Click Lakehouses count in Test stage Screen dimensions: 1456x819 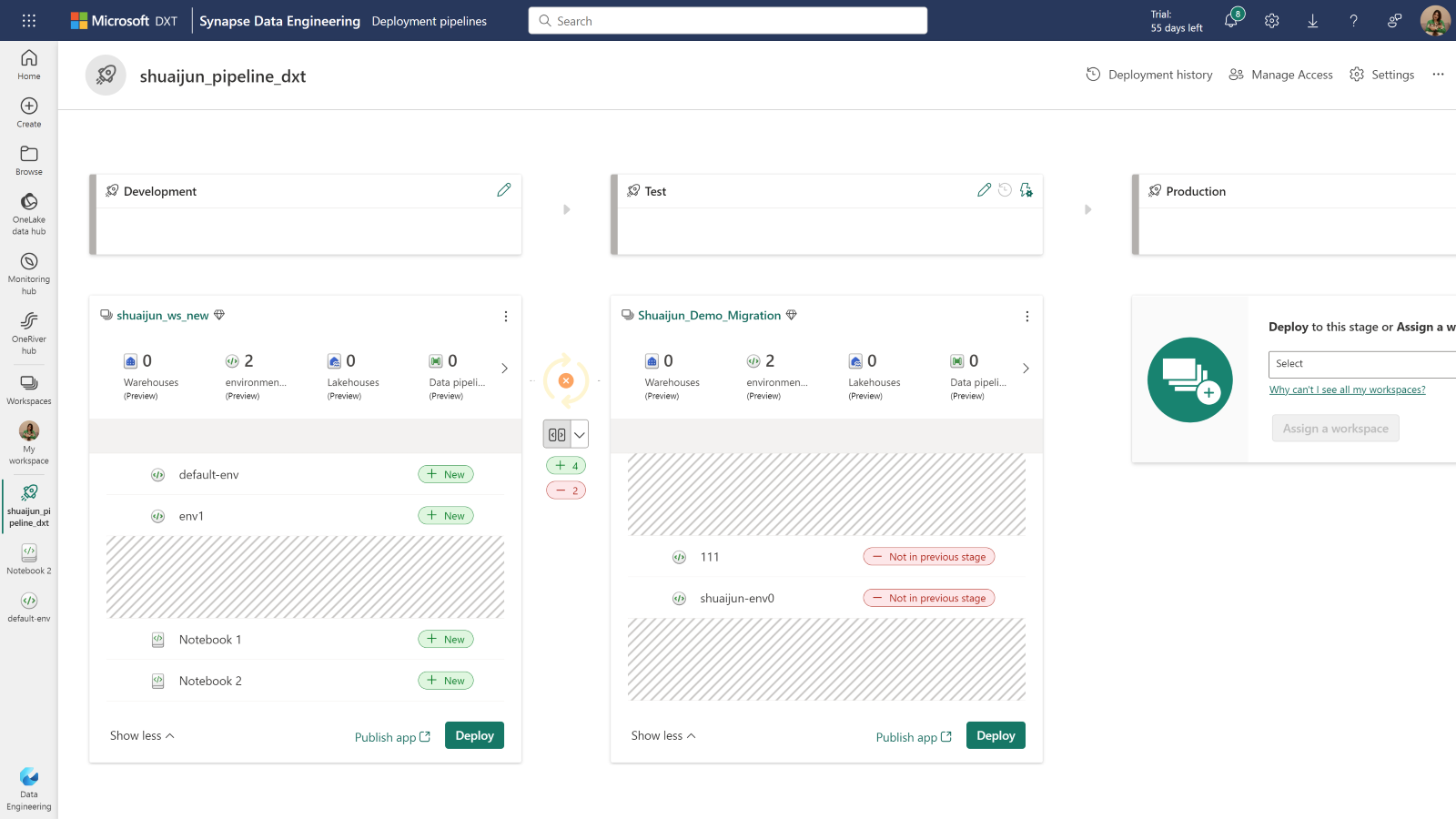(x=875, y=376)
